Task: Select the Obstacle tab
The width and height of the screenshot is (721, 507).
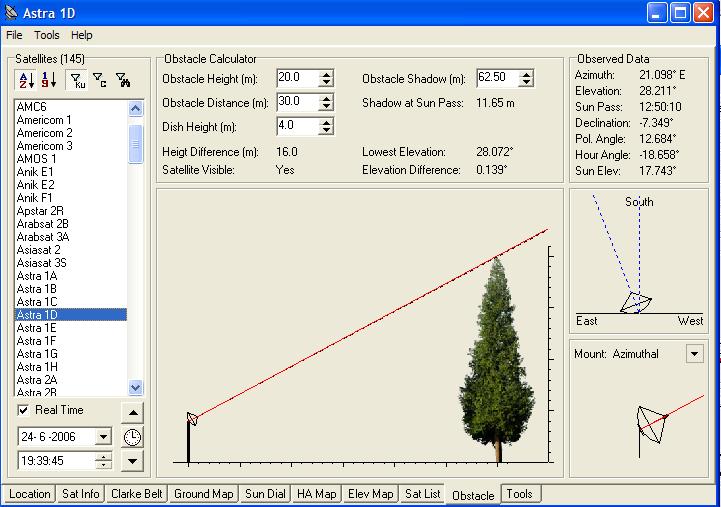Action: (473, 496)
